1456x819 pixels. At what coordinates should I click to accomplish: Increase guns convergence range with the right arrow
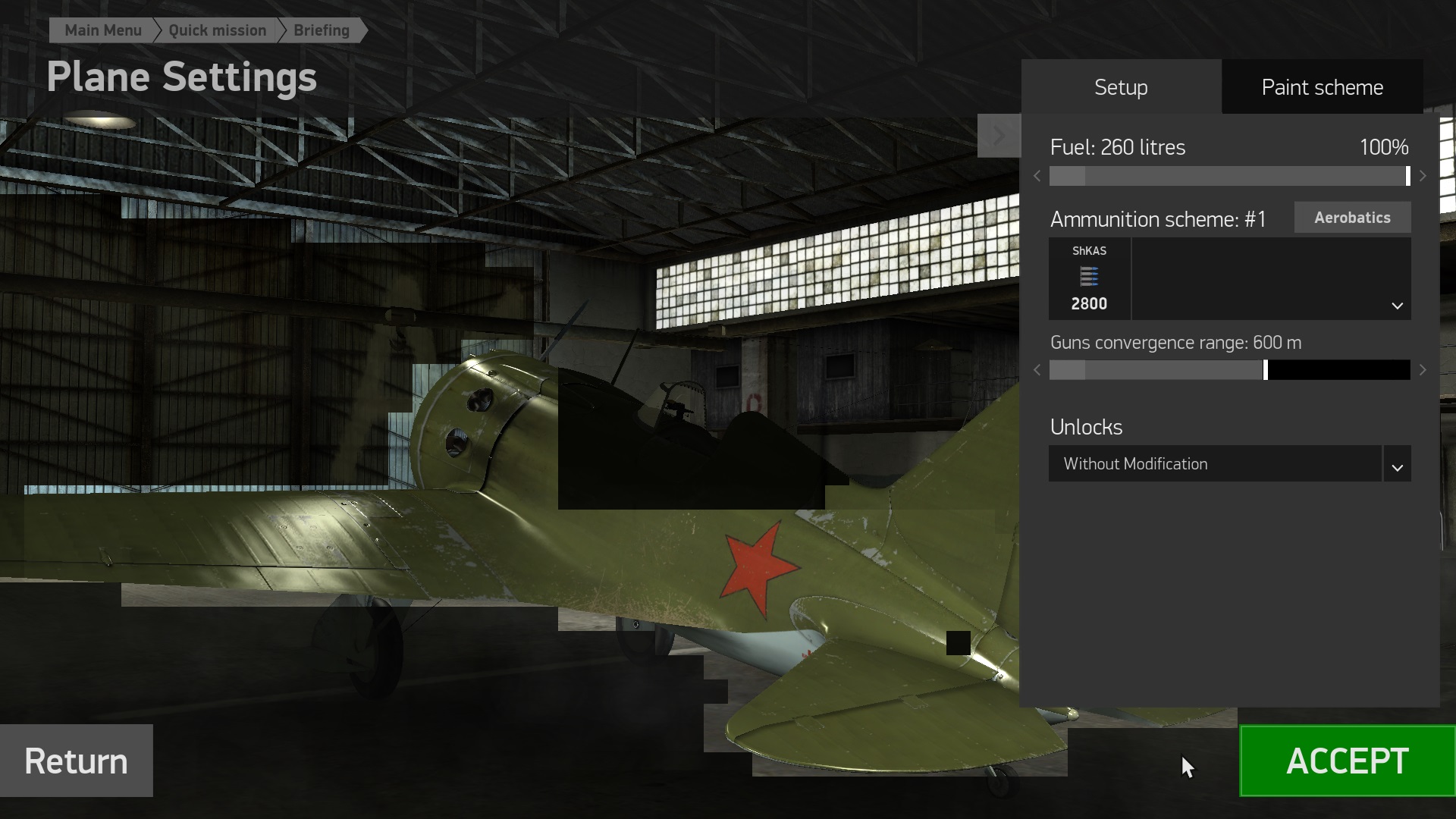pos(1423,370)
